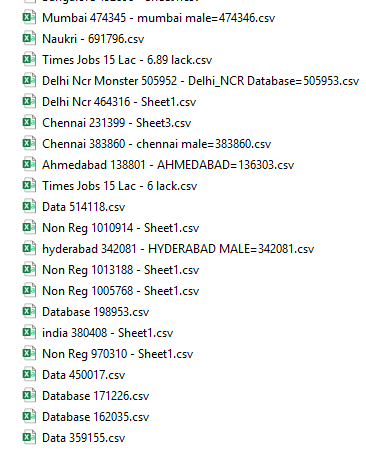
Task: Click icon of Non Reg 1005768 - Sheet1.csv
Action: (29, 290)
